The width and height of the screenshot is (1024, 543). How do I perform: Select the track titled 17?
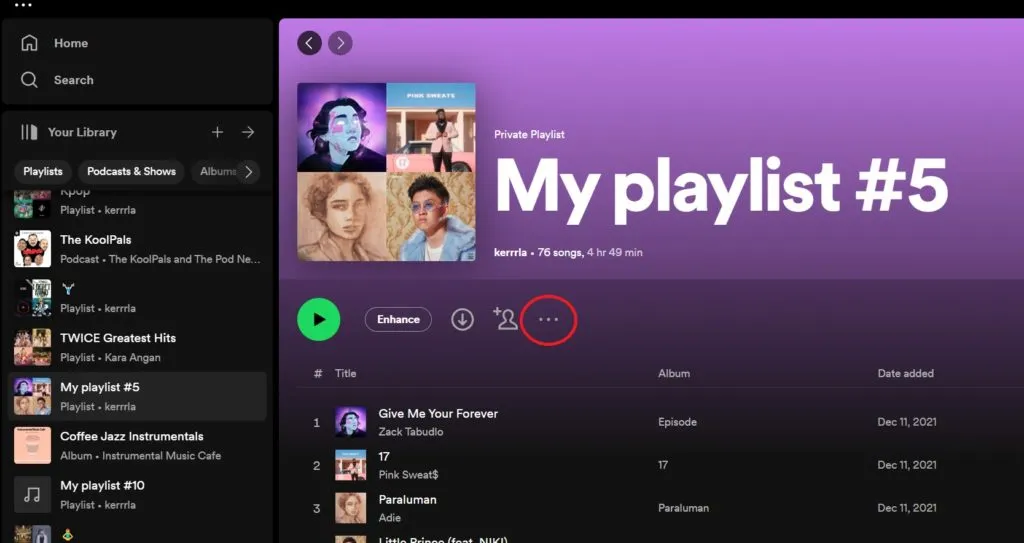[x=384, y=457]
